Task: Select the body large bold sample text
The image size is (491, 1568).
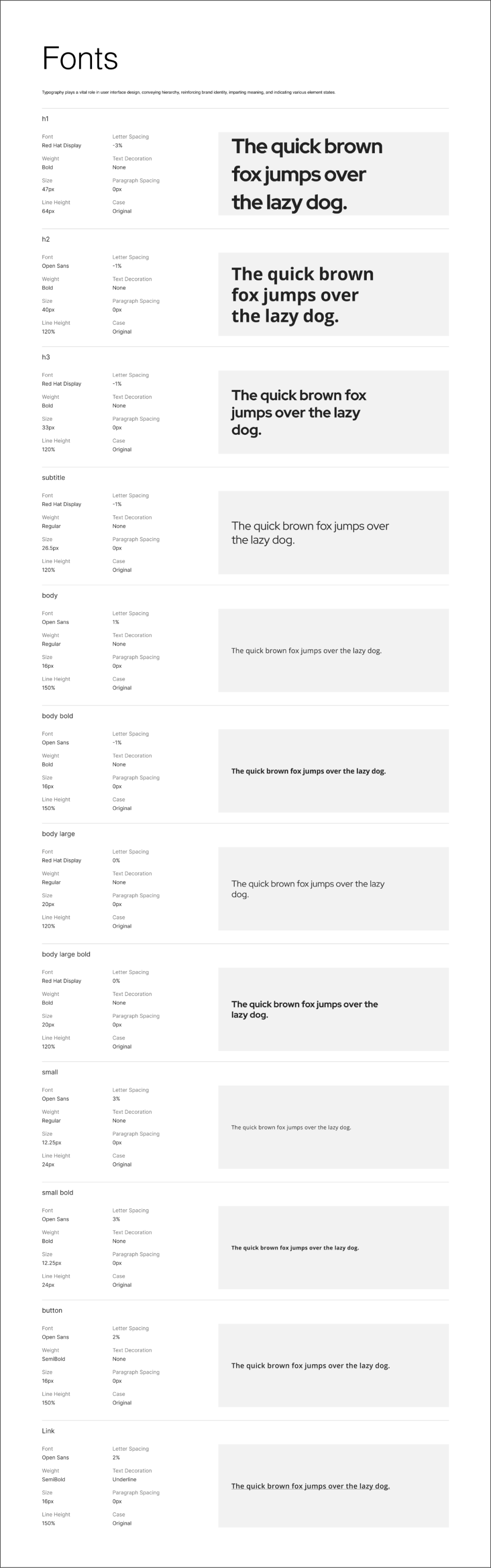Action: click(x=304, y=1009)
